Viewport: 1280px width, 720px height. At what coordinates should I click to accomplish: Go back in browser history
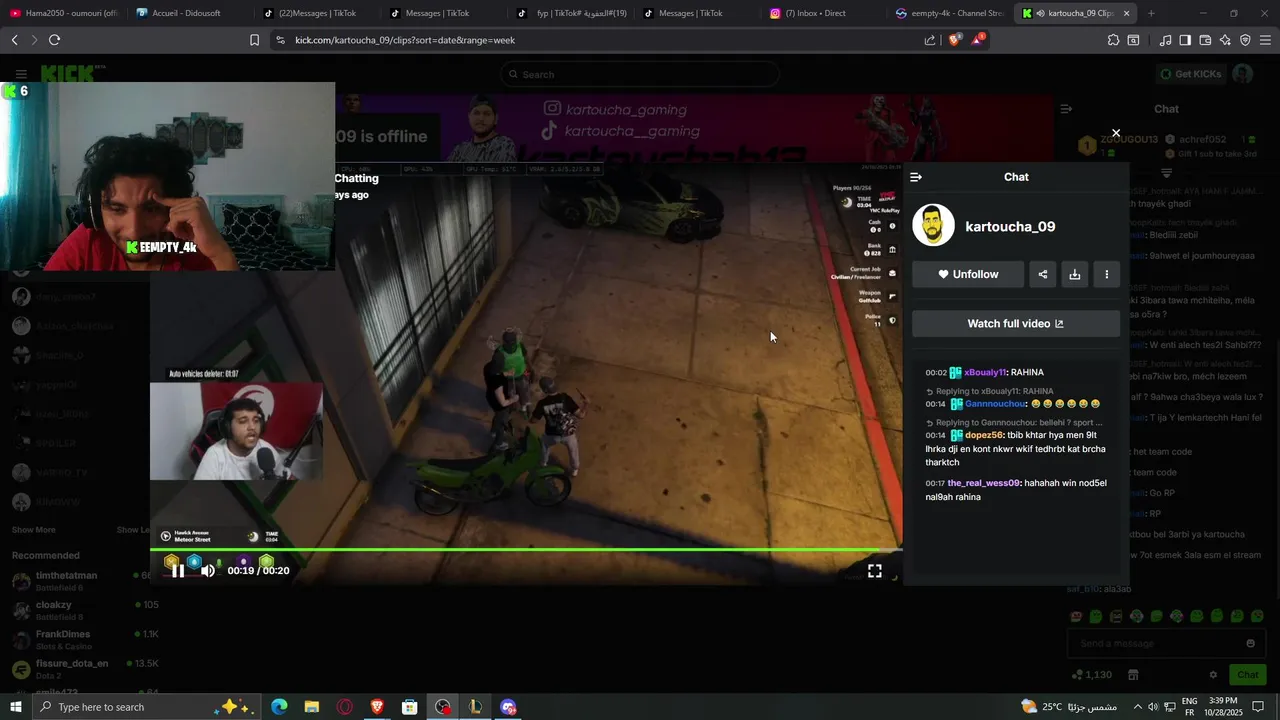click(14, 40)
